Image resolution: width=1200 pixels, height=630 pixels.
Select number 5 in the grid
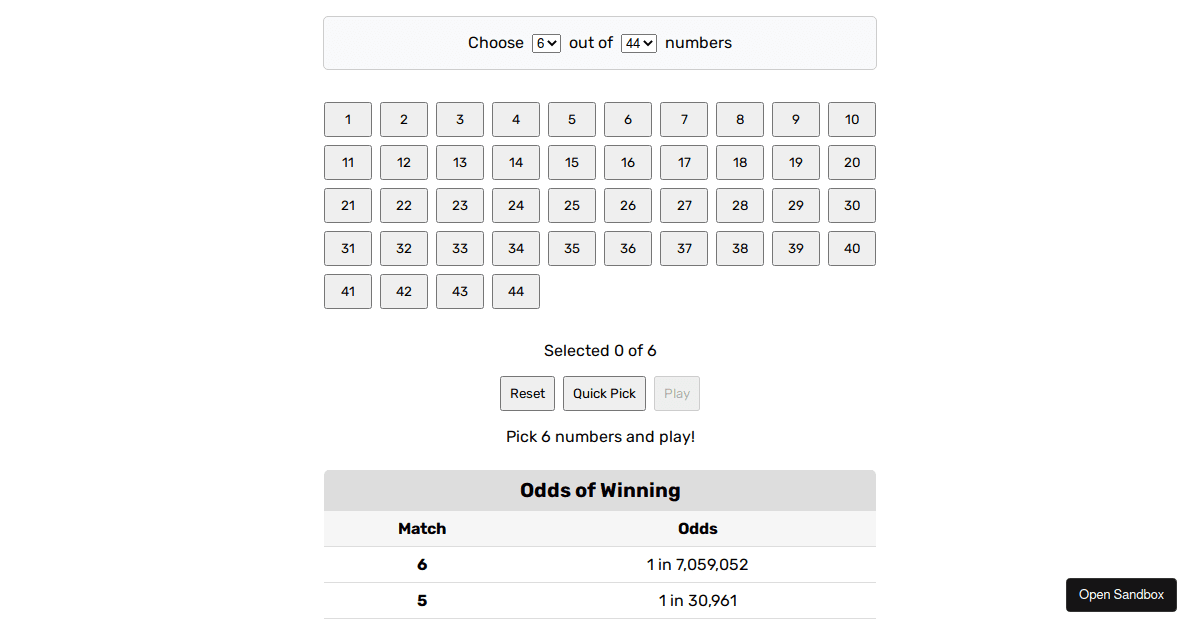(x=571, y=119)
